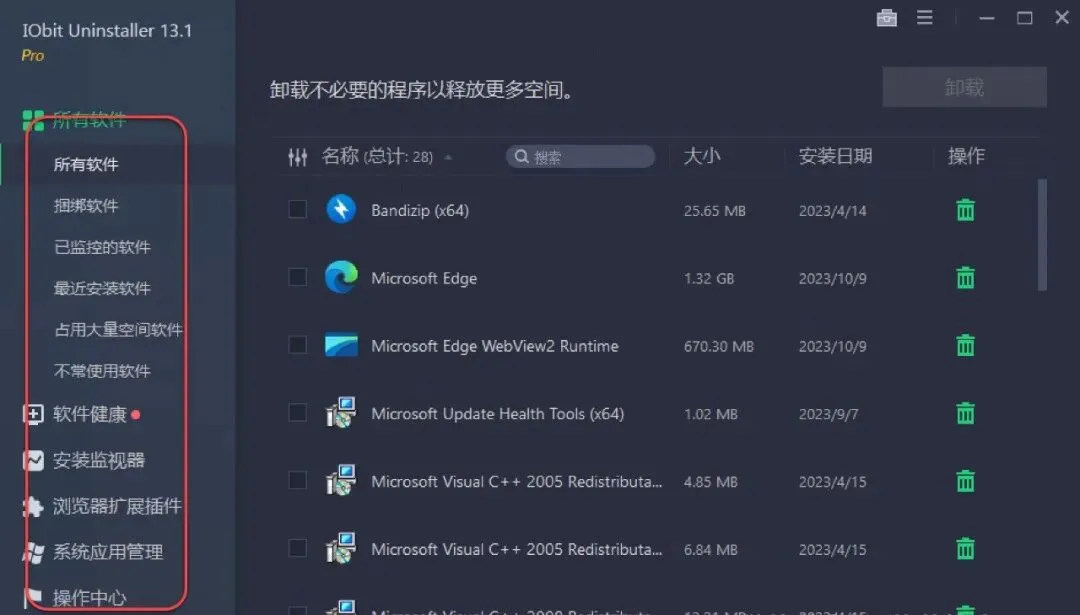The image size is (1080, 615).
Task: Click Microsoft Update Health Tools (x64) name
Action: coord(497,414)
